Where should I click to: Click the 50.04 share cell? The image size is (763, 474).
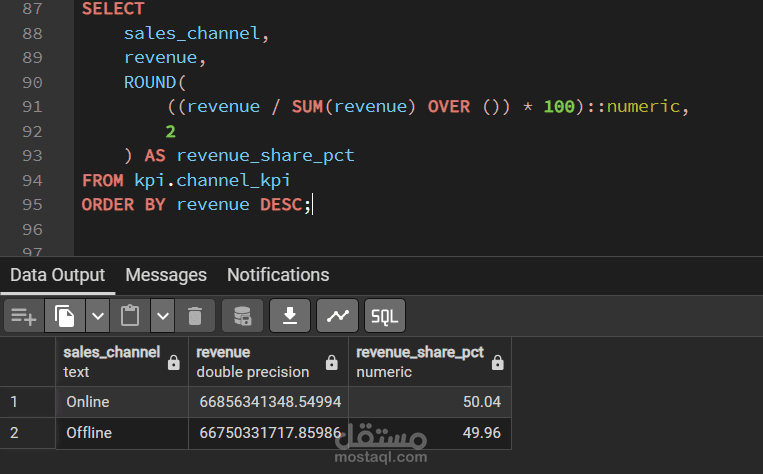430,402
